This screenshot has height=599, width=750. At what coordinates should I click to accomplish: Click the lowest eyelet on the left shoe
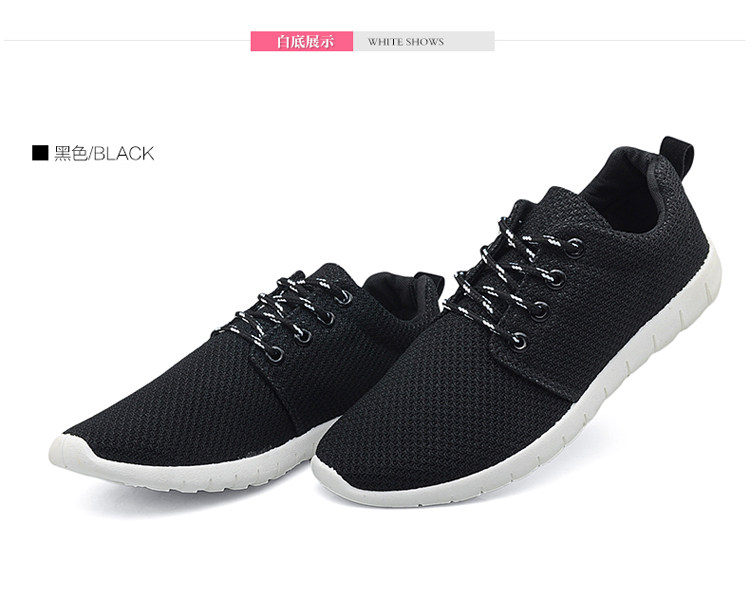click(x=276, y=355)
